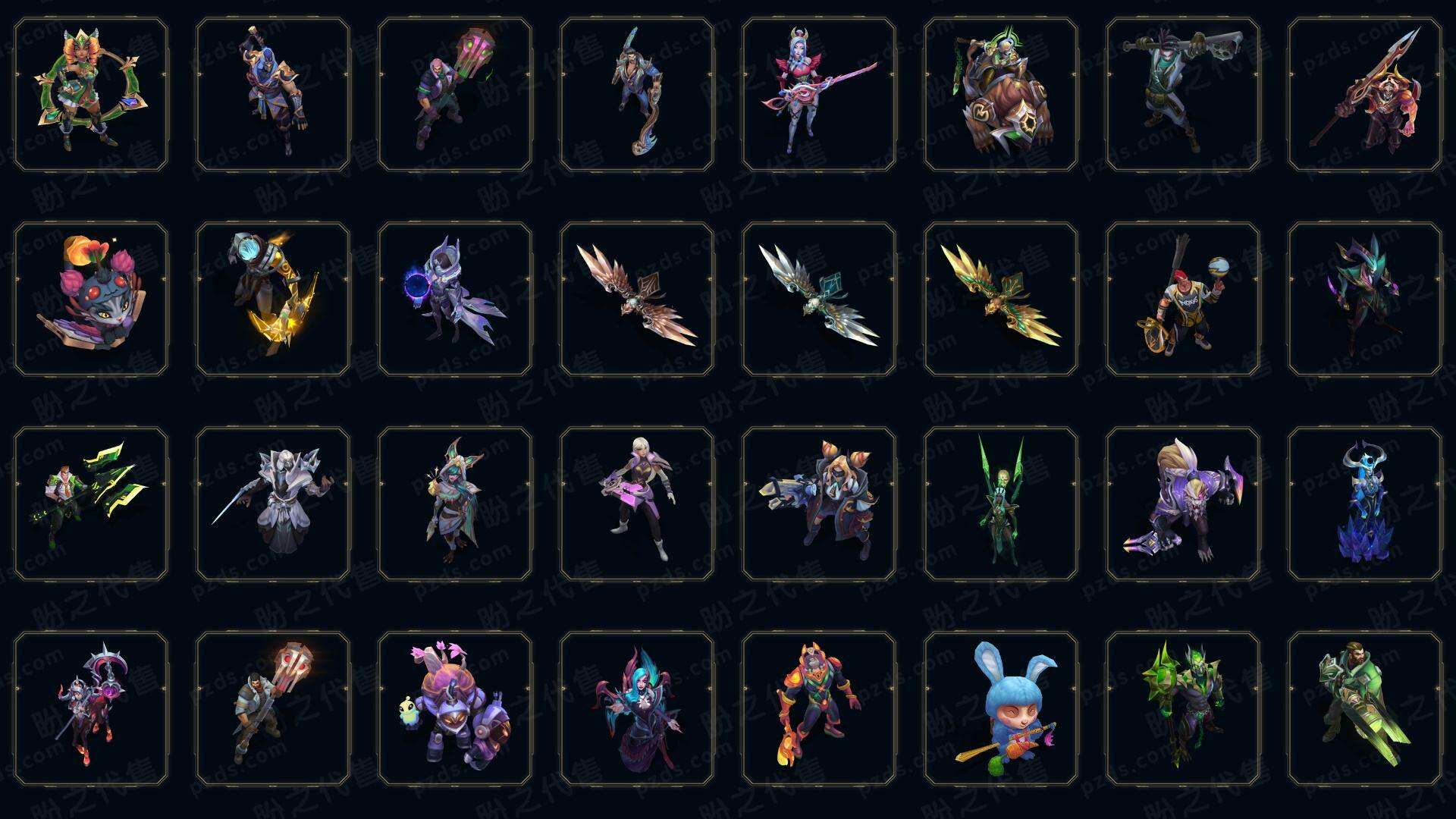
Task: Choose the orange lava humanoid skin
Action: click(x=819, y=708)
